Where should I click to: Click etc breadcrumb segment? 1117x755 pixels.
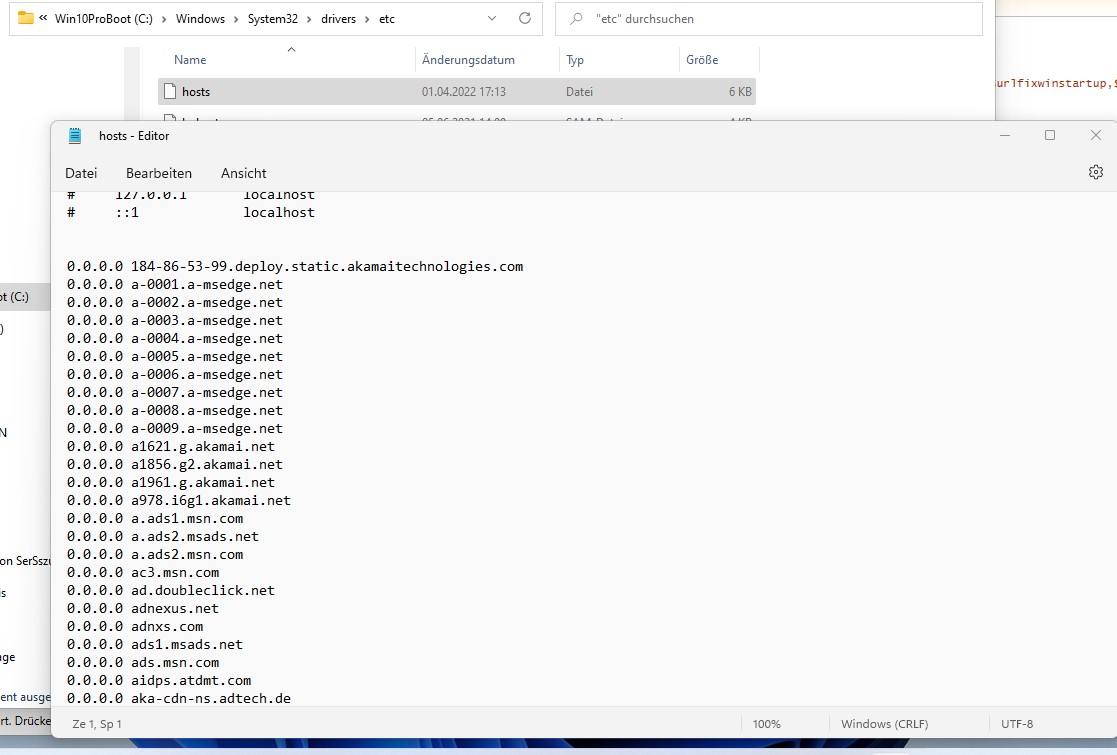tap(387, 19)
